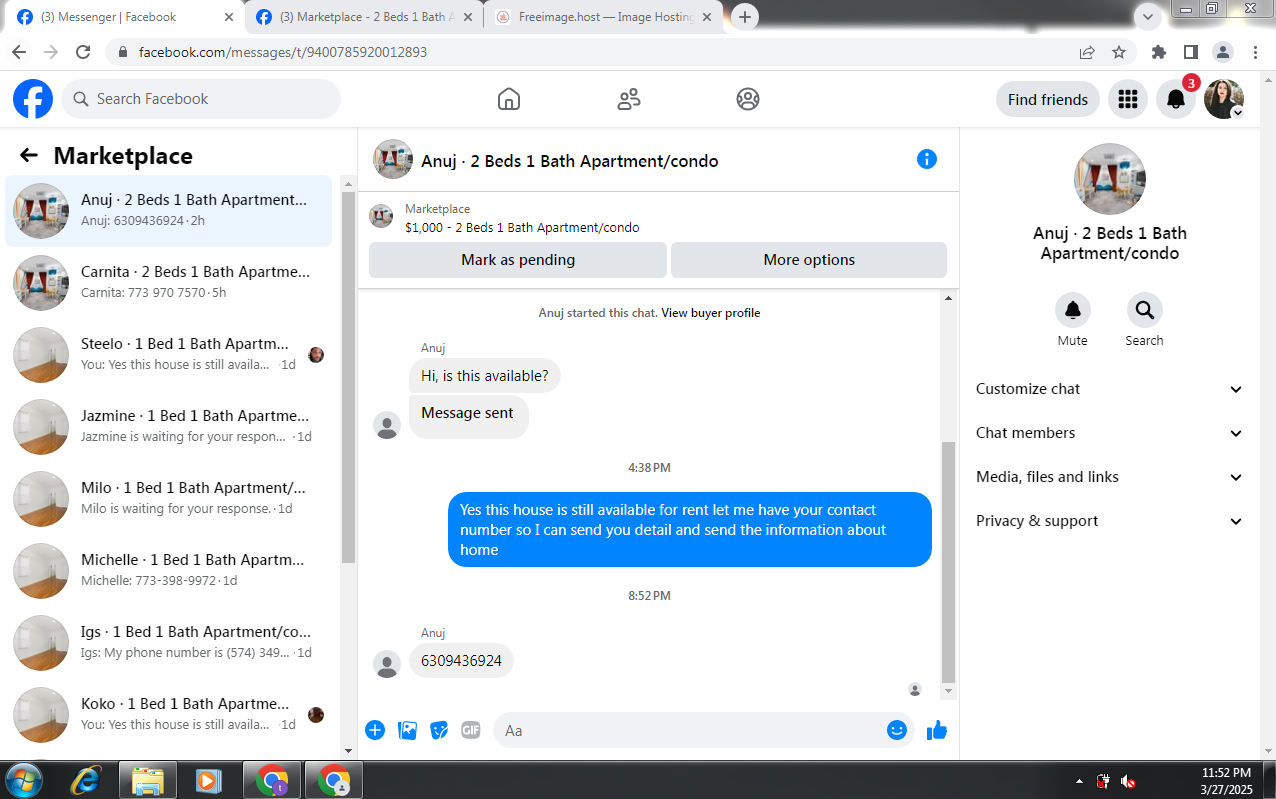Open Windows Start button
Viewport: 1276px width, 799px height.
click(23, 780)
